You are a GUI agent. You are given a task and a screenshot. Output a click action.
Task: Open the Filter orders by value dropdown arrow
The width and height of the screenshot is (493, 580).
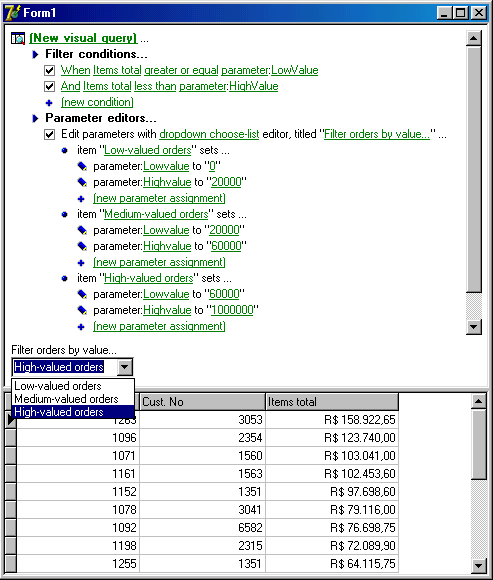coord(125,367)
